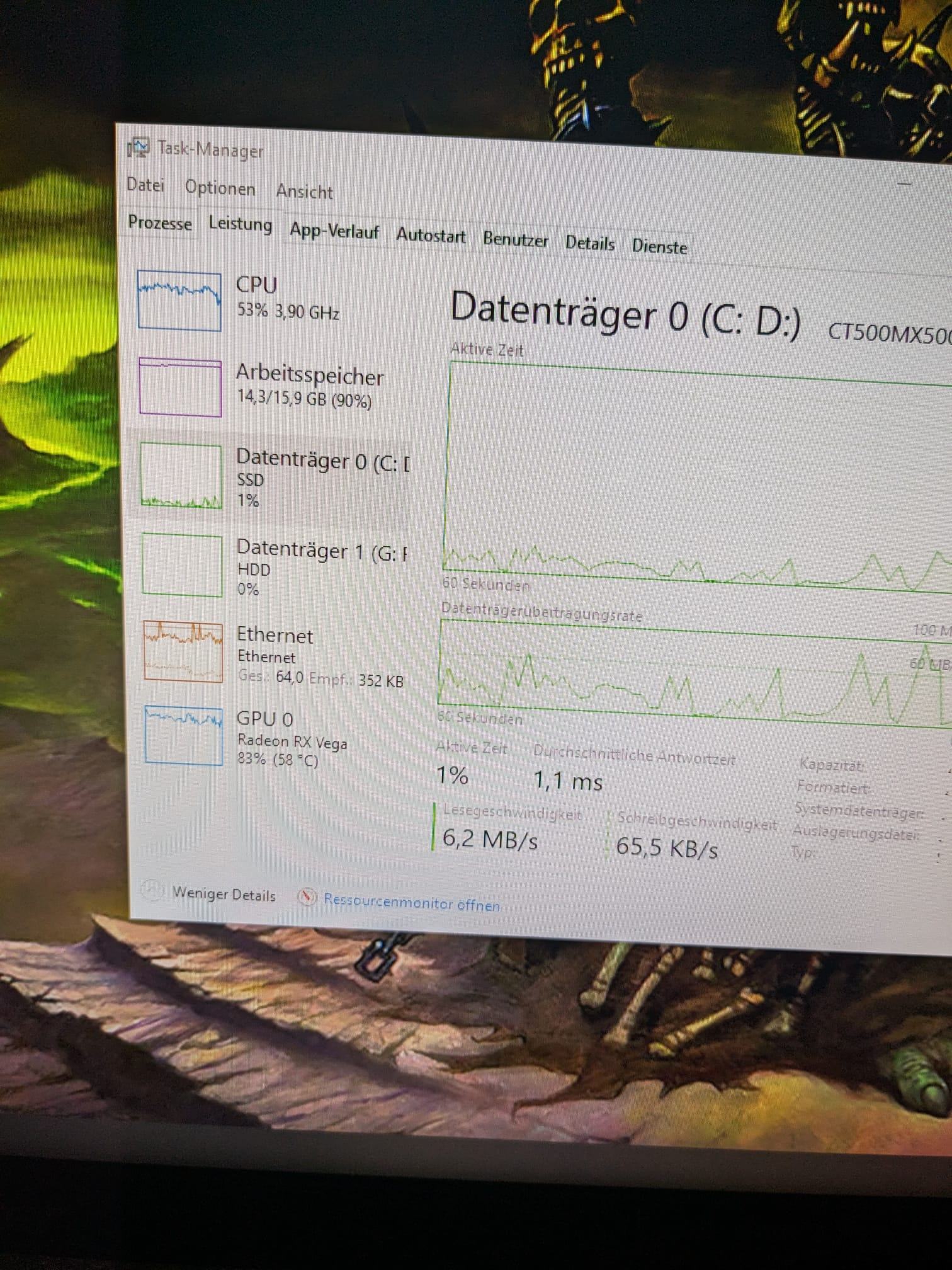The image size is (952, 1270).
Task: Minimize the Task-Manager window
Action: 904,184
